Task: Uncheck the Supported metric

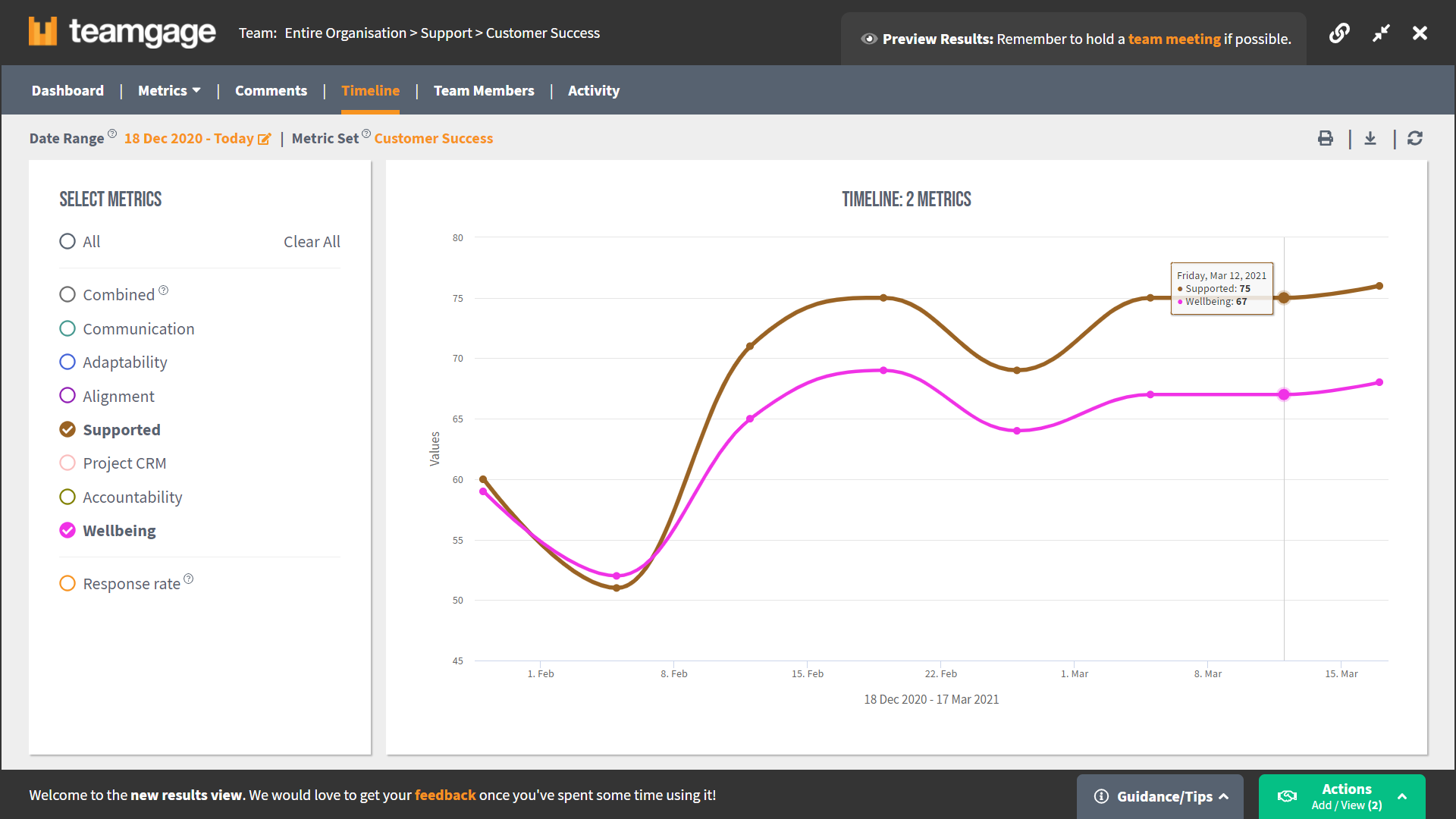Action: (x=67, y=430)
